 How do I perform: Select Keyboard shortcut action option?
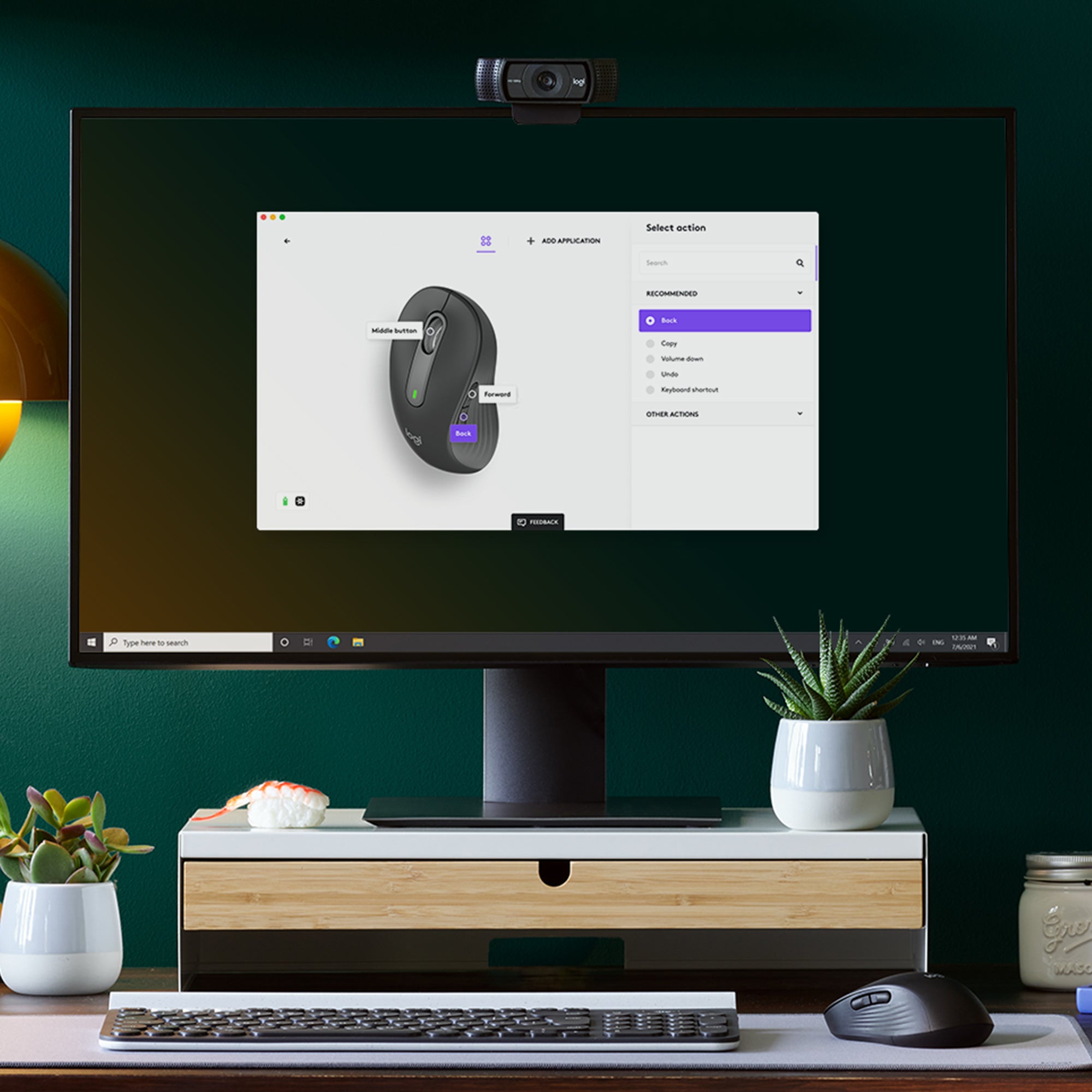(691, 389)
